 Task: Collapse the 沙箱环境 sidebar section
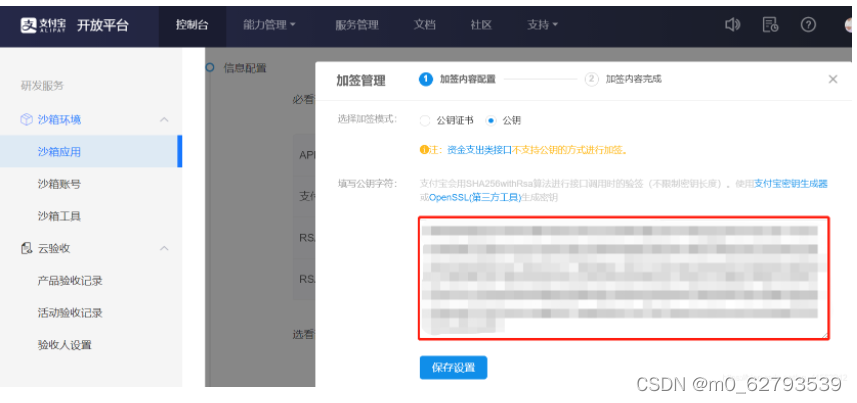coord(164,120)
